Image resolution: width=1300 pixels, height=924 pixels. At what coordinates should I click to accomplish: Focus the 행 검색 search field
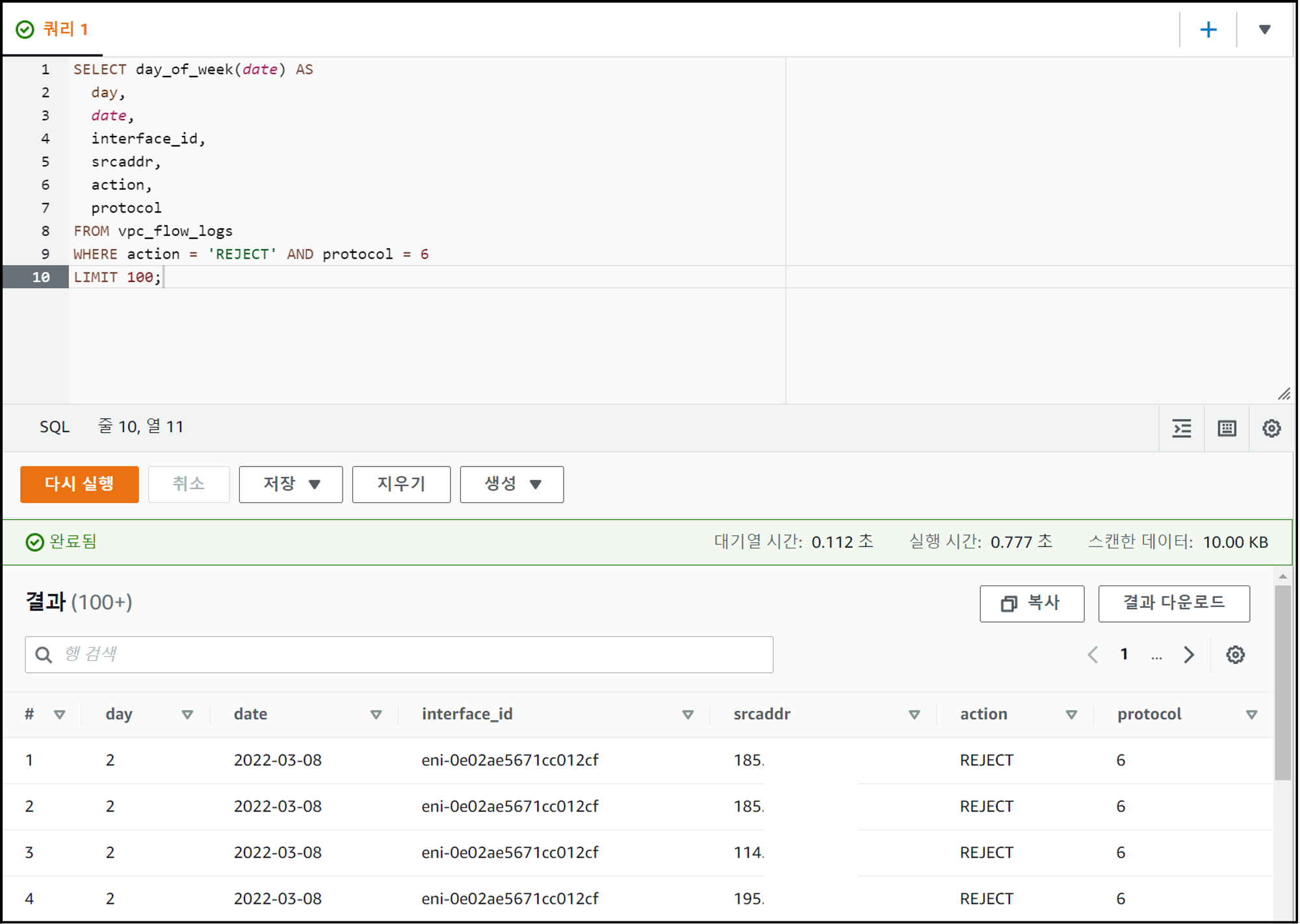click(x=399, y=654)
